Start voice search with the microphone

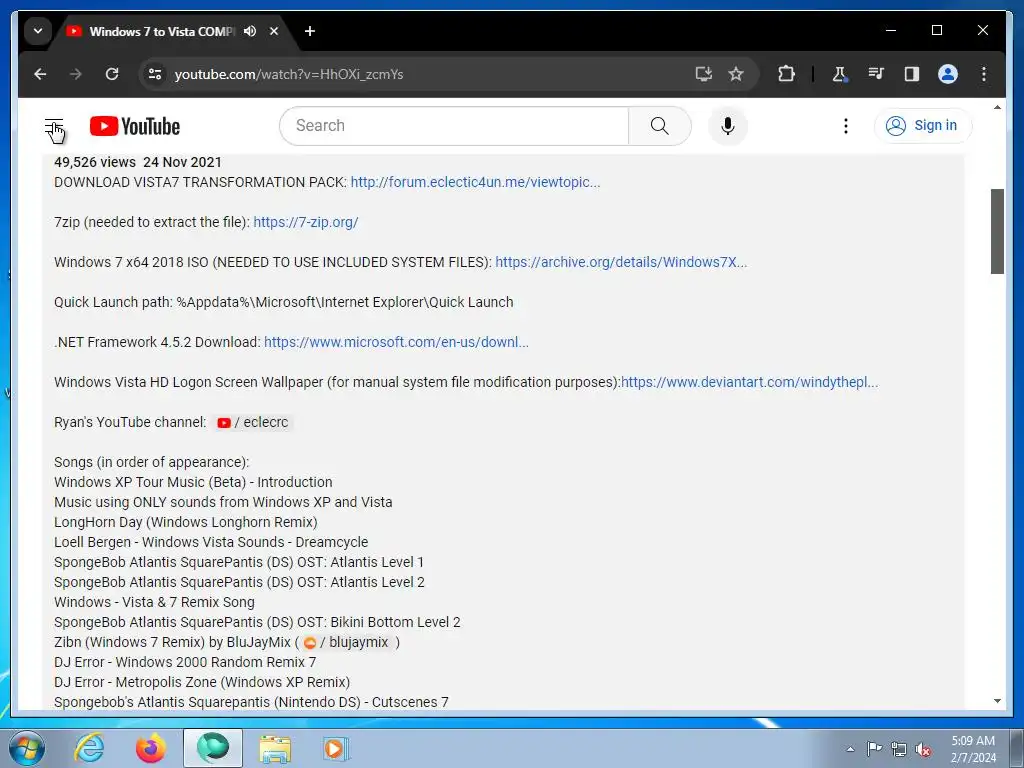[x=728, y=126]
